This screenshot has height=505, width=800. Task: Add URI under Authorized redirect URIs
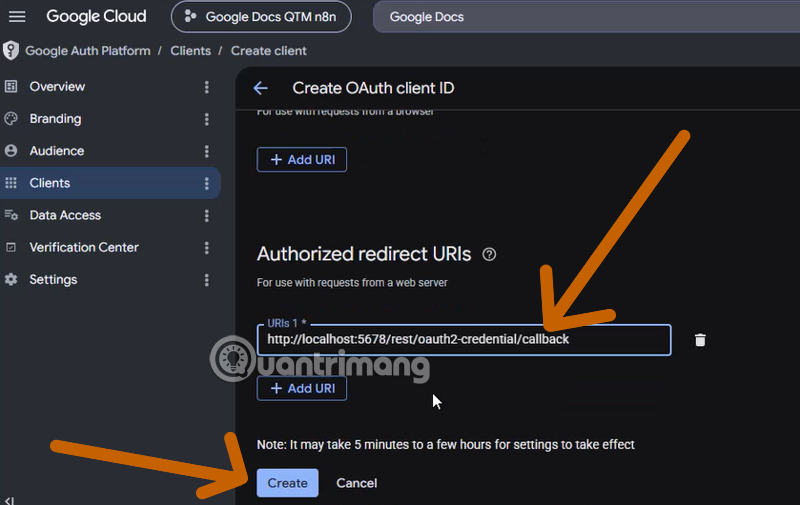point(302,388)
